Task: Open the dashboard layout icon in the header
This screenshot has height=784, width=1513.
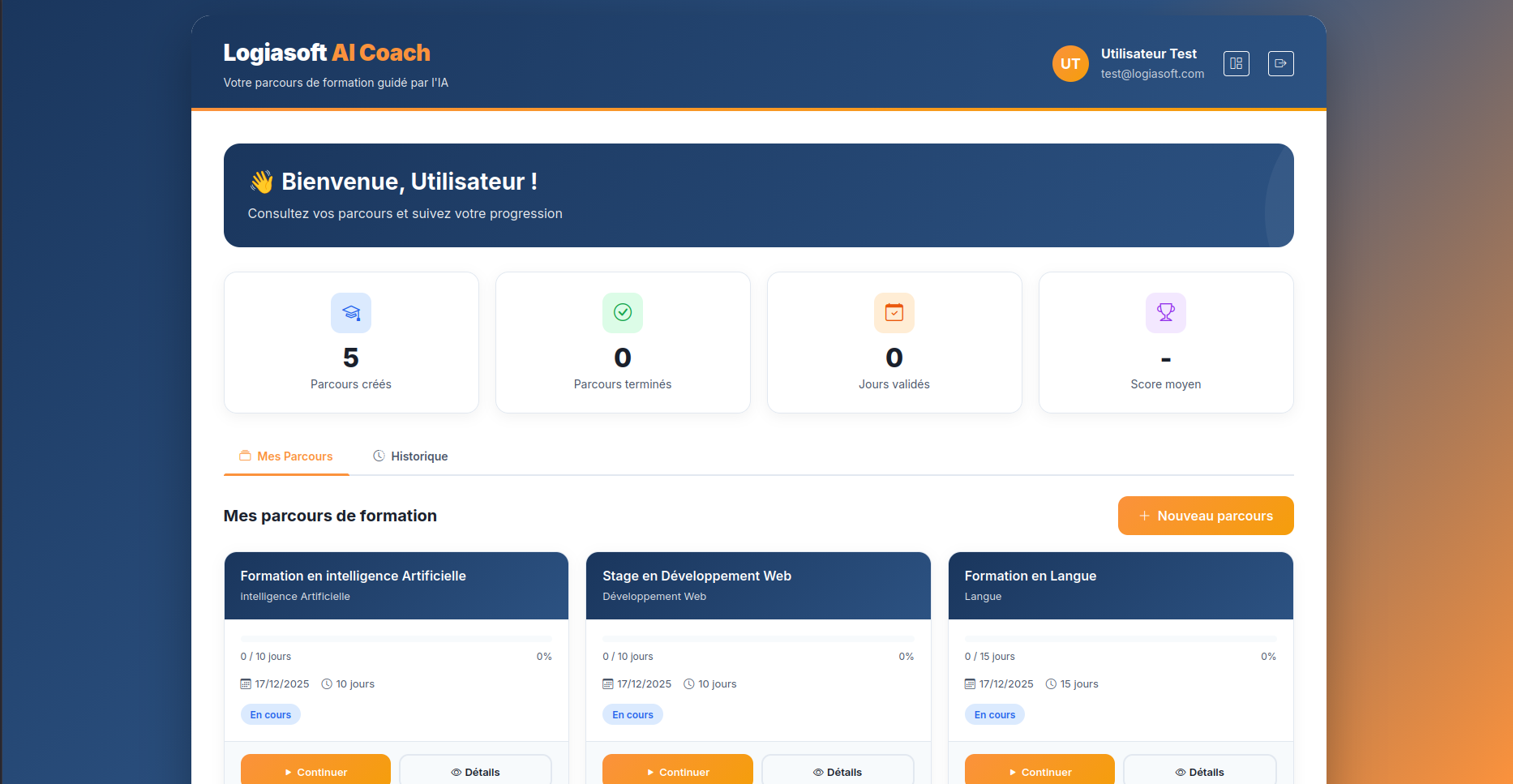Action: point(1236,63)
